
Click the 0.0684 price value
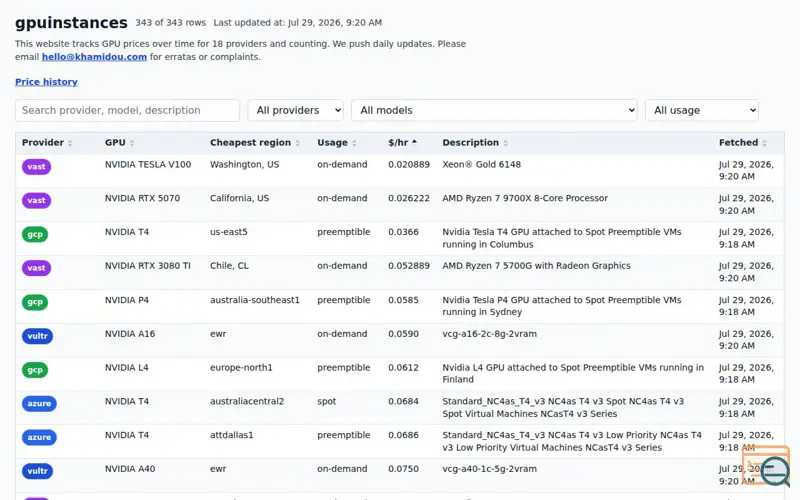tap(403, 401)
